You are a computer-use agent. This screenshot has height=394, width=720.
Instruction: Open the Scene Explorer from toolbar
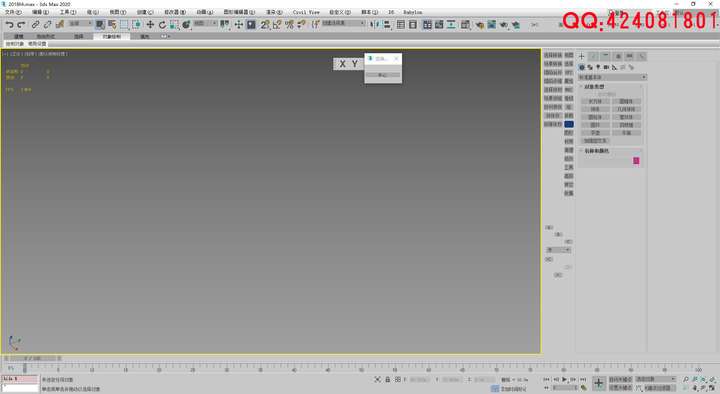point(401,25)
